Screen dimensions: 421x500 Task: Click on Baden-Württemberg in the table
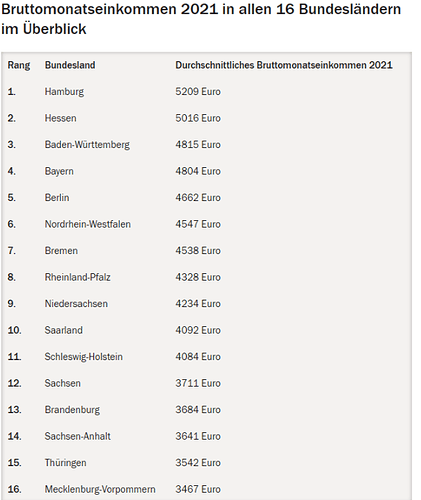point(87,145)
